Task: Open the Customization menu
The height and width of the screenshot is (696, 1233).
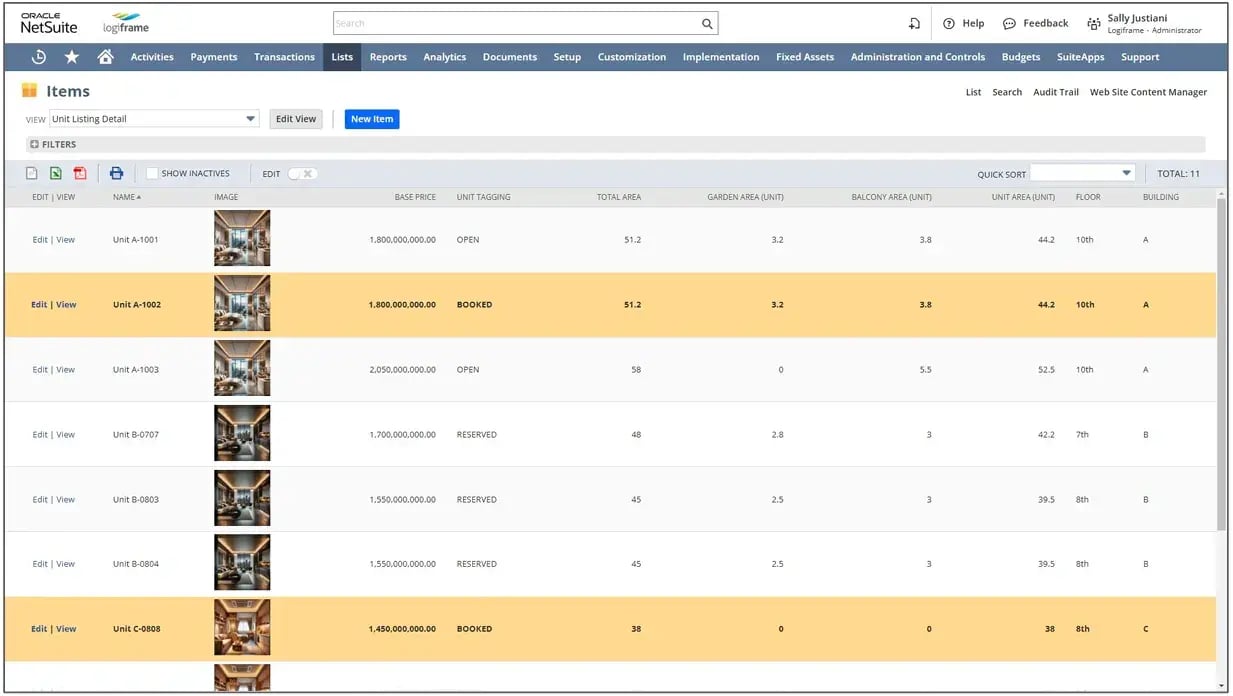Action: click(x=632, y=57)
